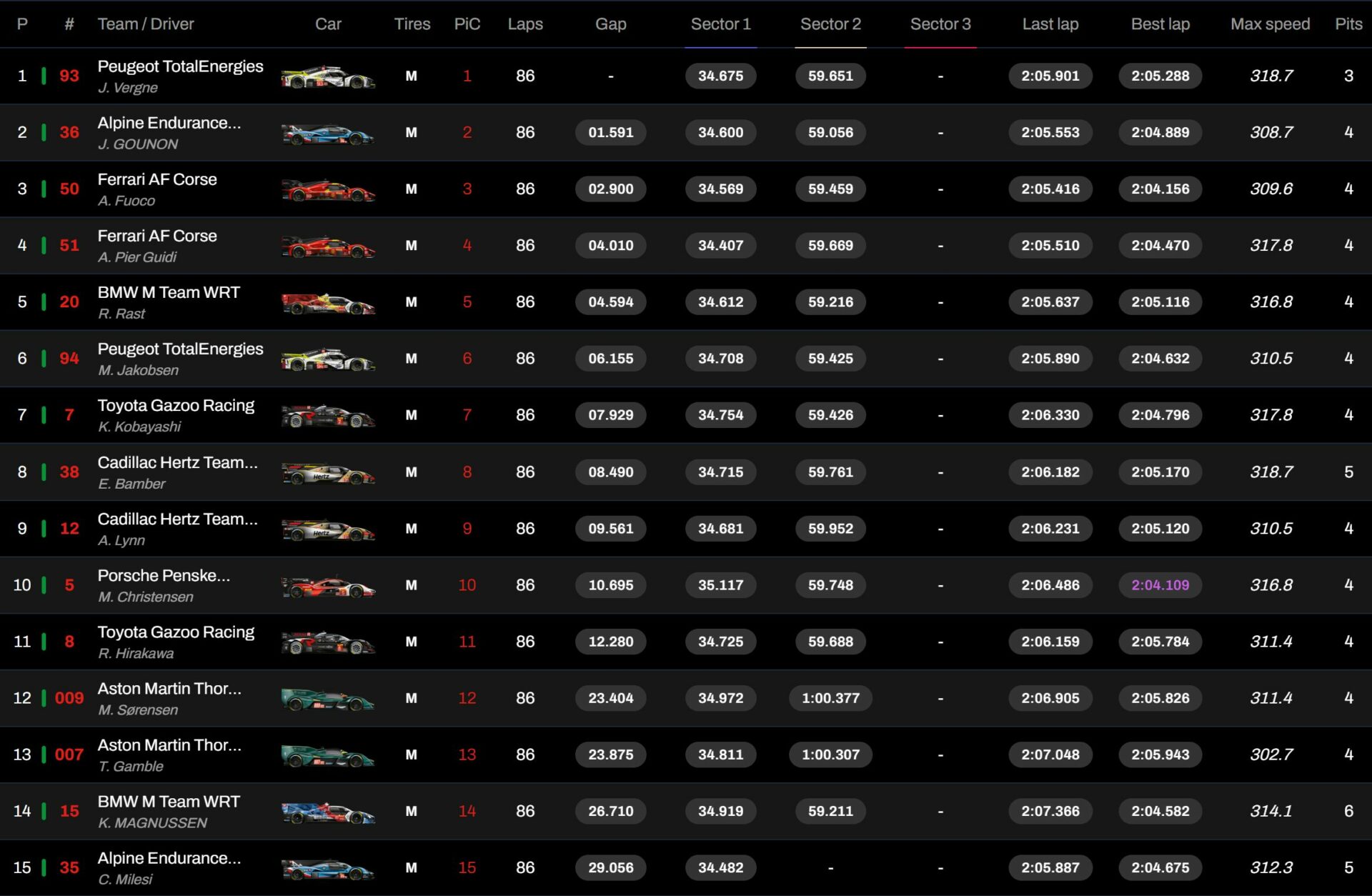Click the Toyota #8 car image

[x=328, y=642]
